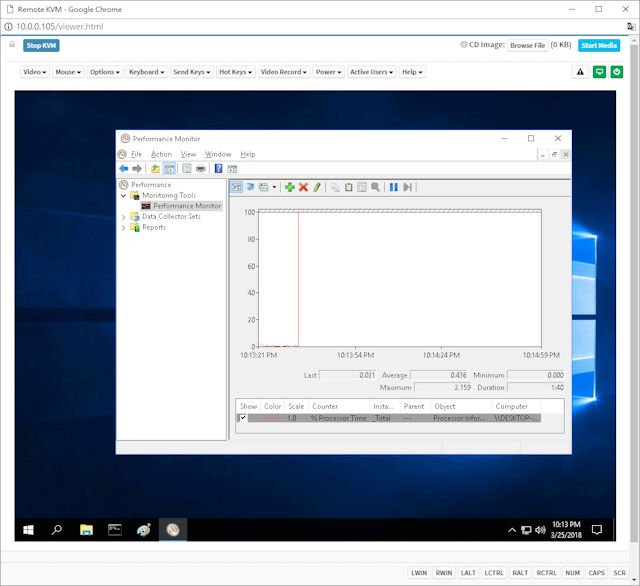
Task: Toggle the RALT key button
Action: pos(520,573)
